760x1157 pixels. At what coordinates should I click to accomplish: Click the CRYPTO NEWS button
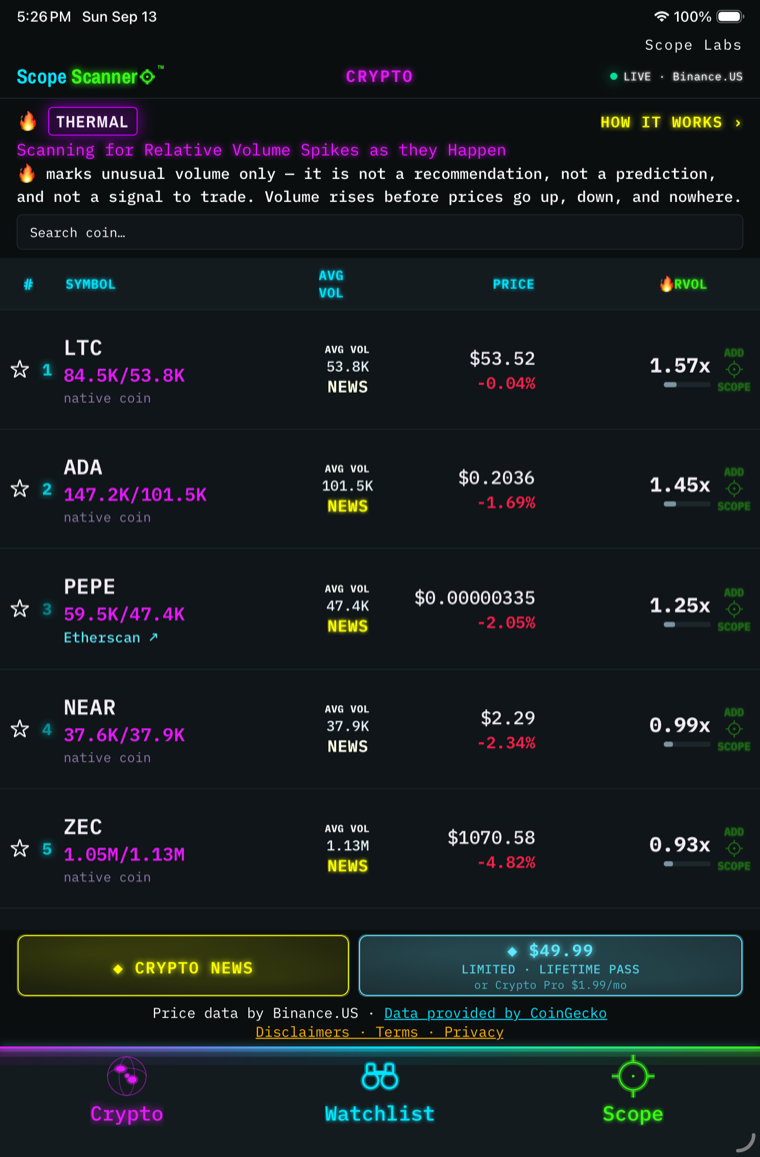coord(183,965)
